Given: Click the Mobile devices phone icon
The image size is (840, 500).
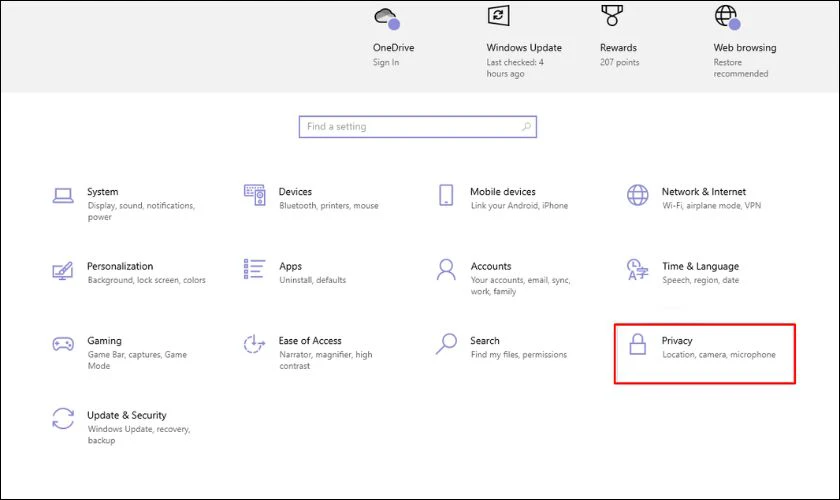Looking at the screenshot, I should click(x=446, y=195).
